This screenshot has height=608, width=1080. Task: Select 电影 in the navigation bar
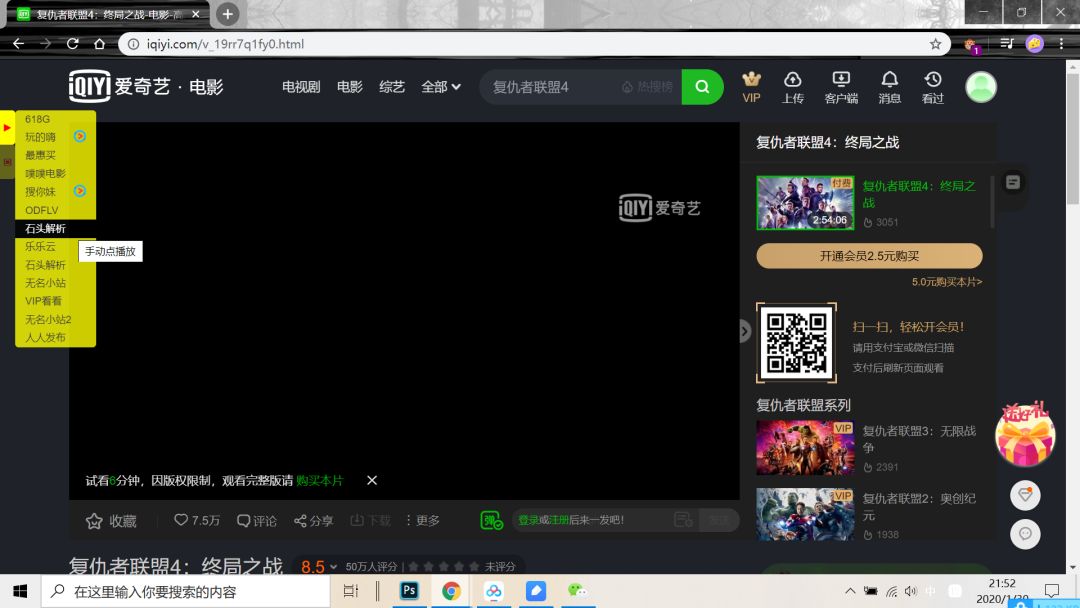348,87
